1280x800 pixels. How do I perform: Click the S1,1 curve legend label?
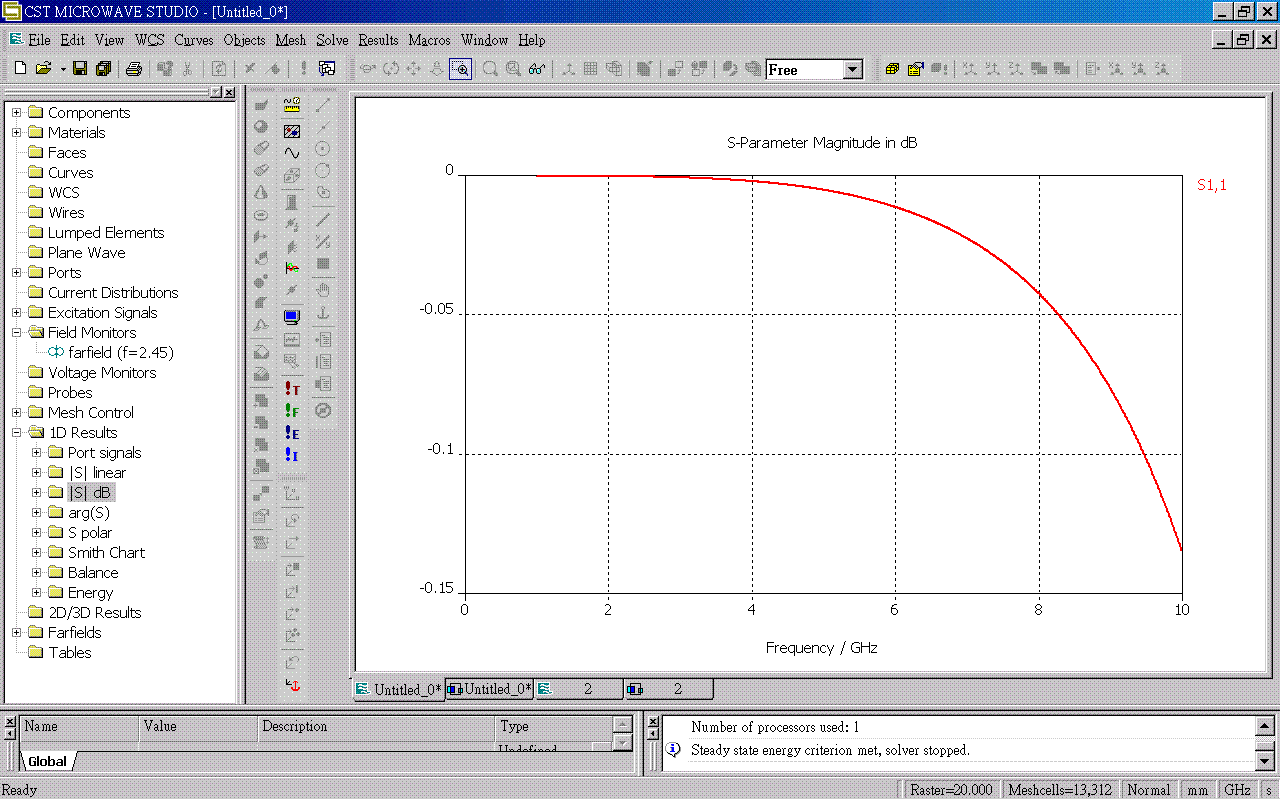[1212, 185]
